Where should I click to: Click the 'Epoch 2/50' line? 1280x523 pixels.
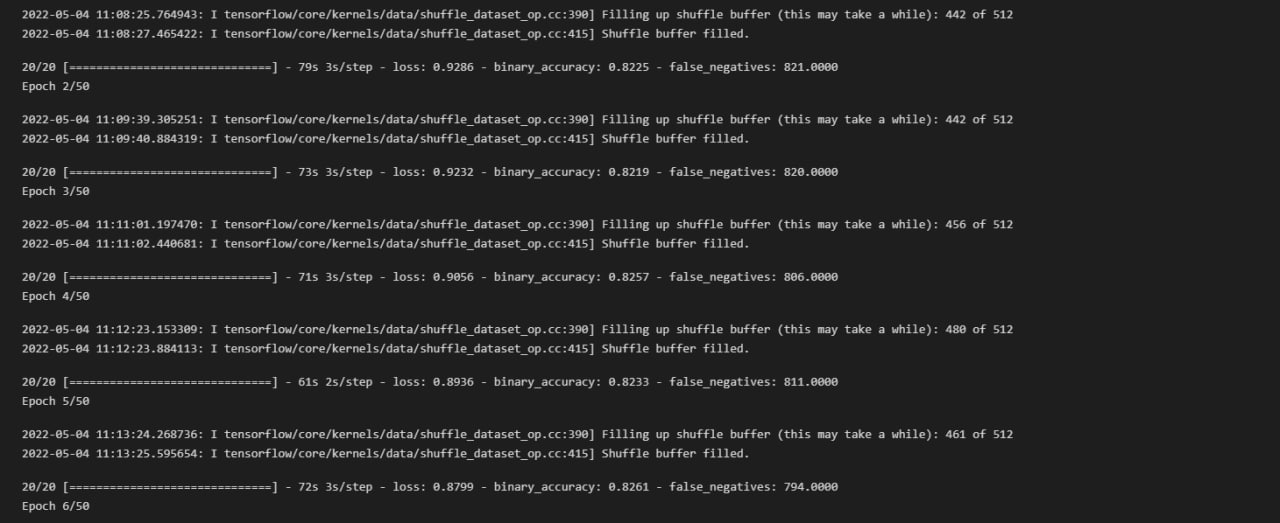[x=56, y=86]
